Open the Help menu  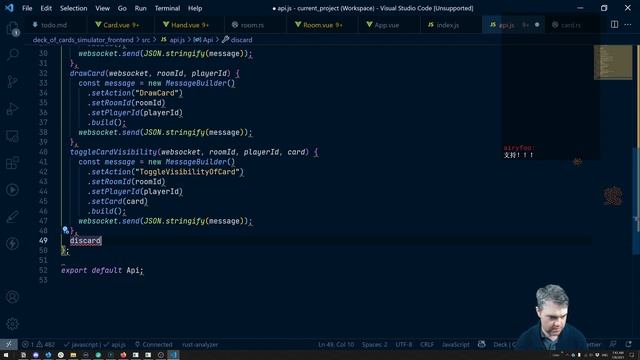click(195, 8)
